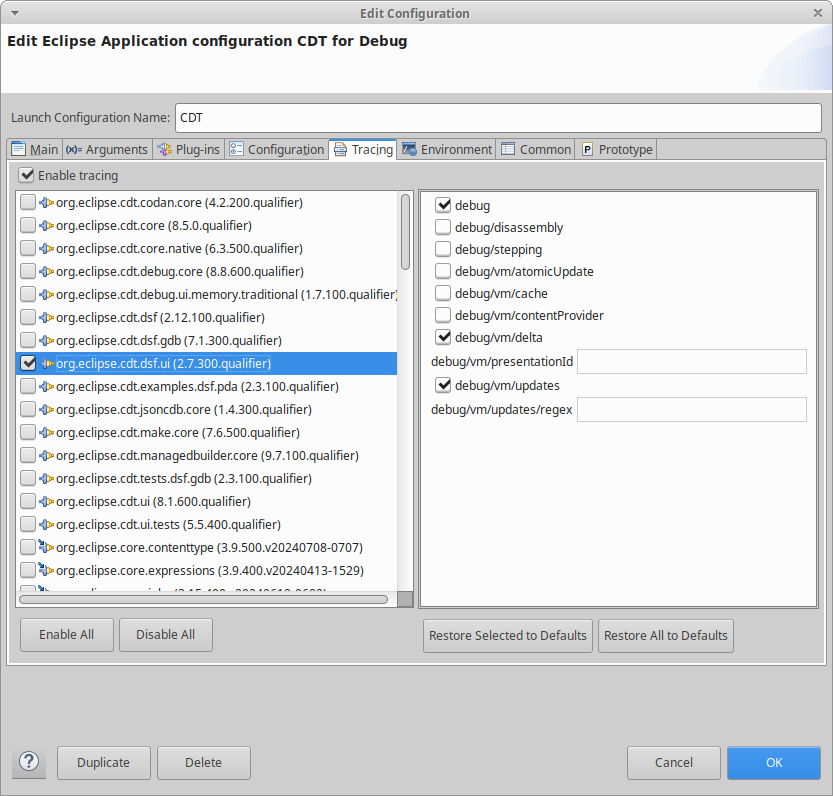Click plug-in icon beside org.eclipse.cdt.dsf.gdb
This screenshot has width=833, height=796.
click(46, 340)
